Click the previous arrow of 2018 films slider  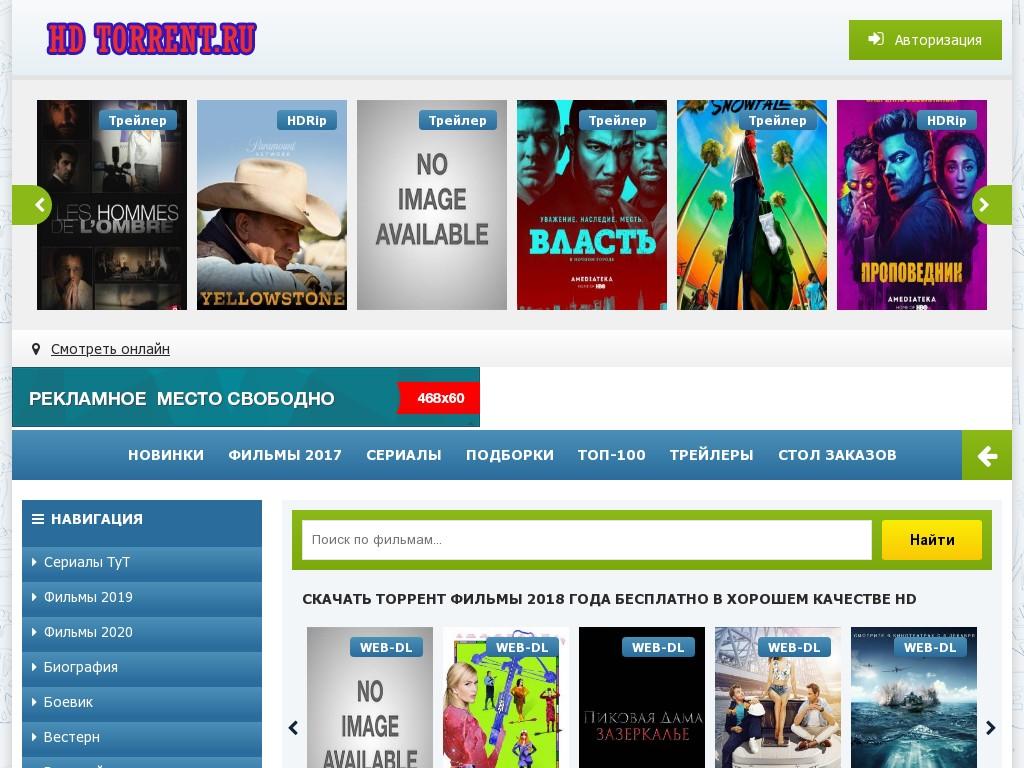point(293,728)
